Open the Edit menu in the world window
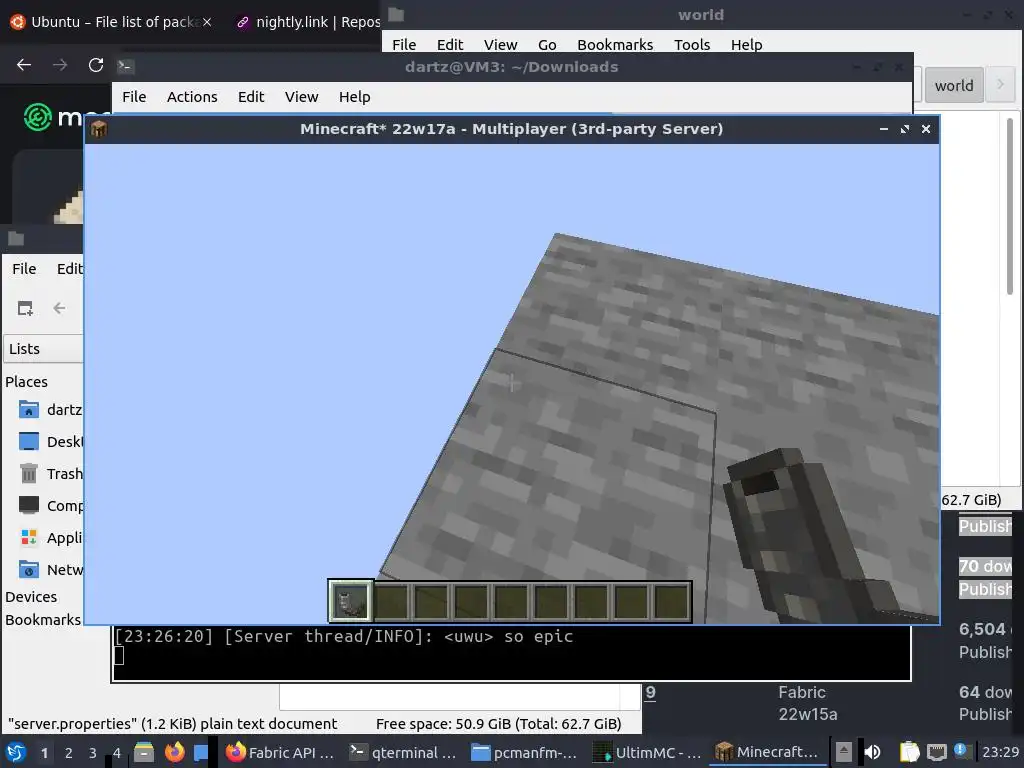 450,44
